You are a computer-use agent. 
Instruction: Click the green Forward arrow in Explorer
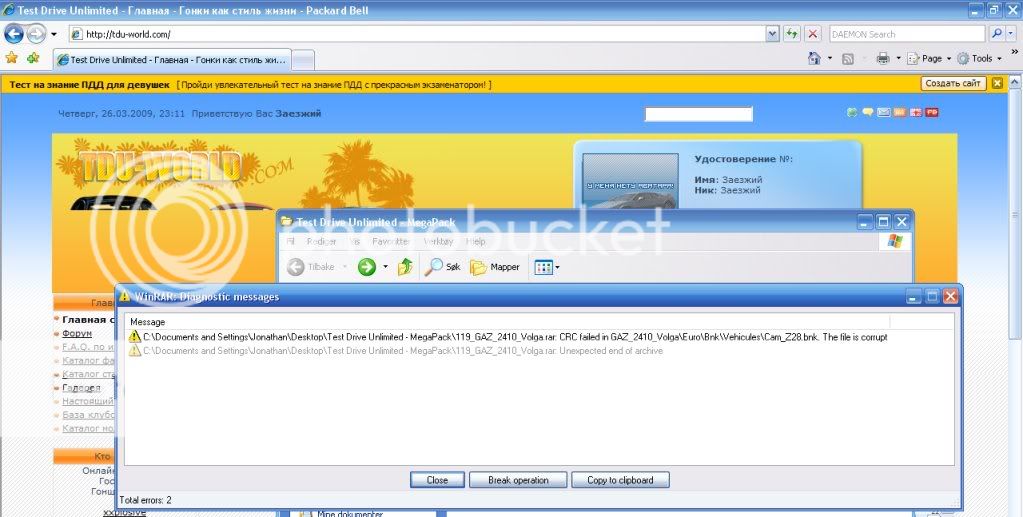[367, 267]
